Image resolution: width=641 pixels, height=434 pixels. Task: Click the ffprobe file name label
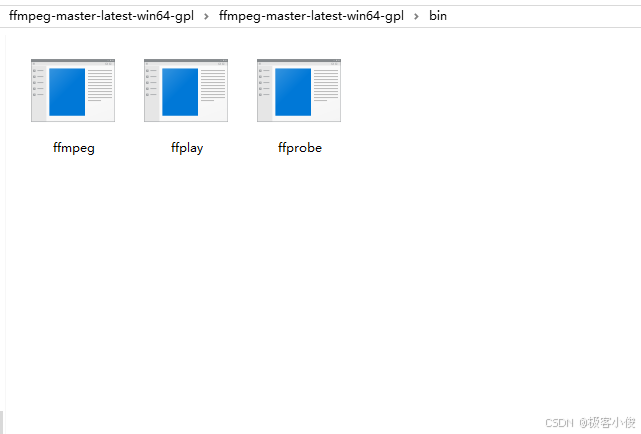(300, 148)
